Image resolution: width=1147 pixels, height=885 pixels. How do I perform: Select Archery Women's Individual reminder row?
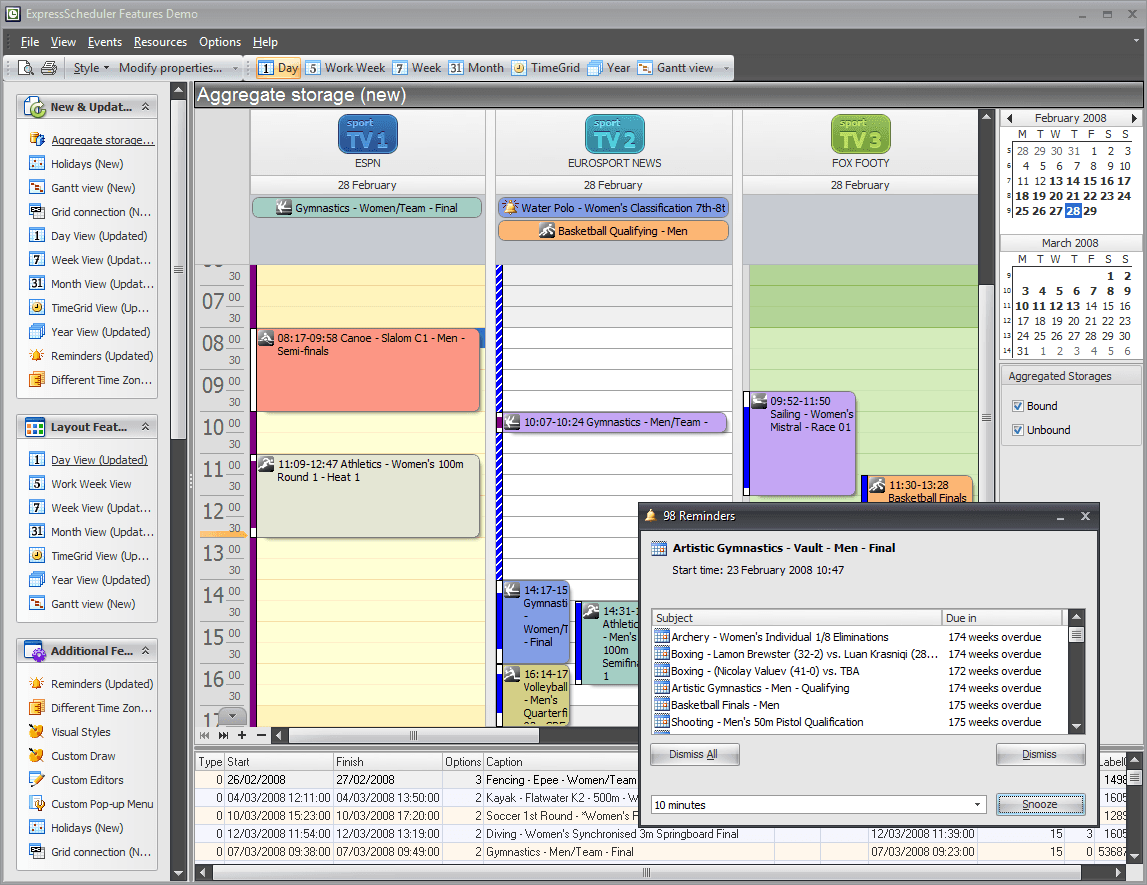tap(860, 637)
